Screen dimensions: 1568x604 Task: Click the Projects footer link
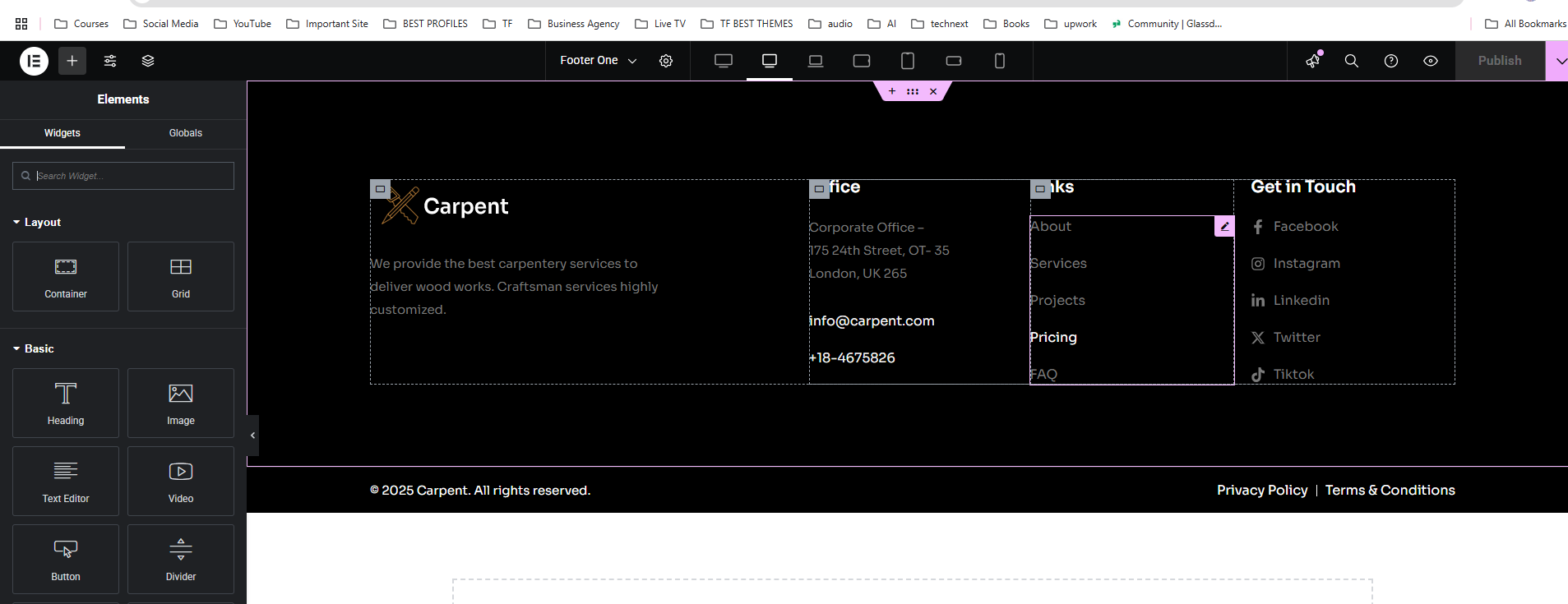click(x=1057, y=301)
